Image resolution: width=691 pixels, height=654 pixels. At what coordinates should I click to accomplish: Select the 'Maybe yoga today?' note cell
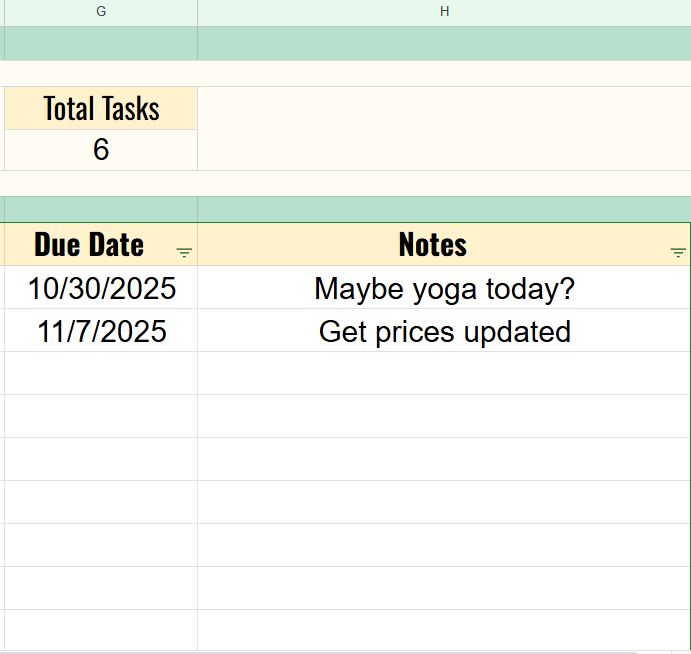point(444,288)
